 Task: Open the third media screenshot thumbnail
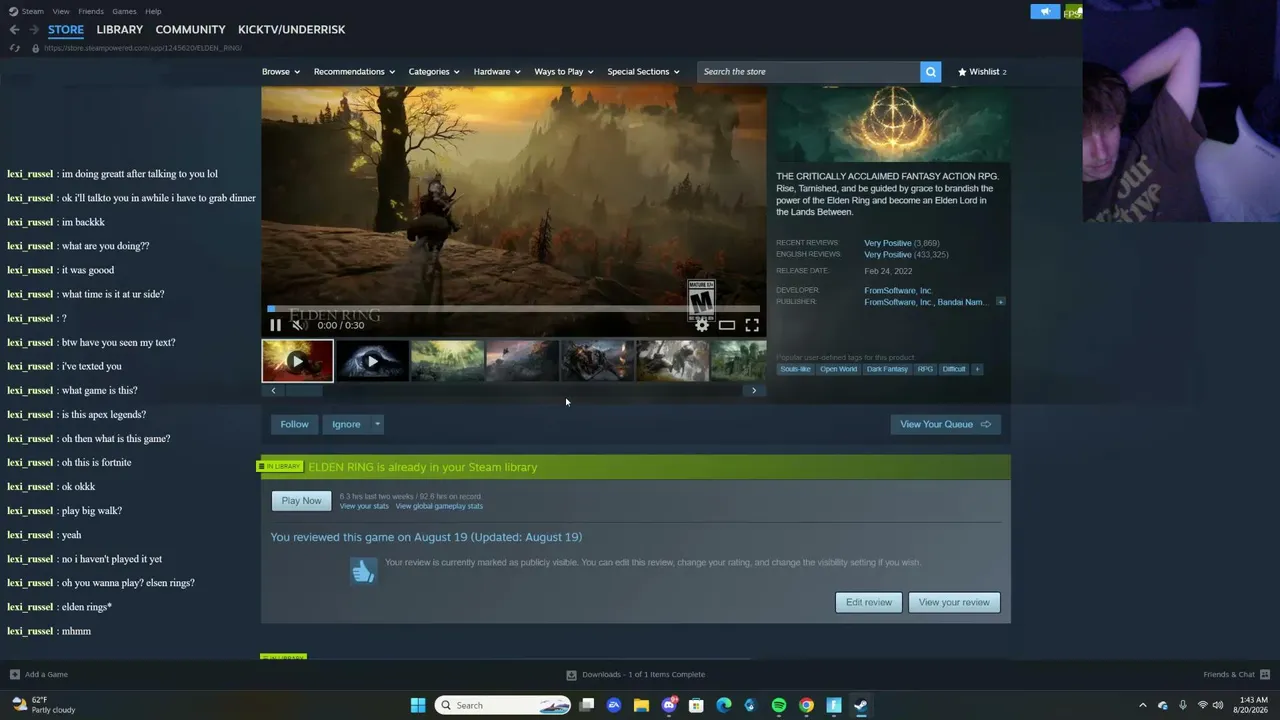[x=447, y=361]
